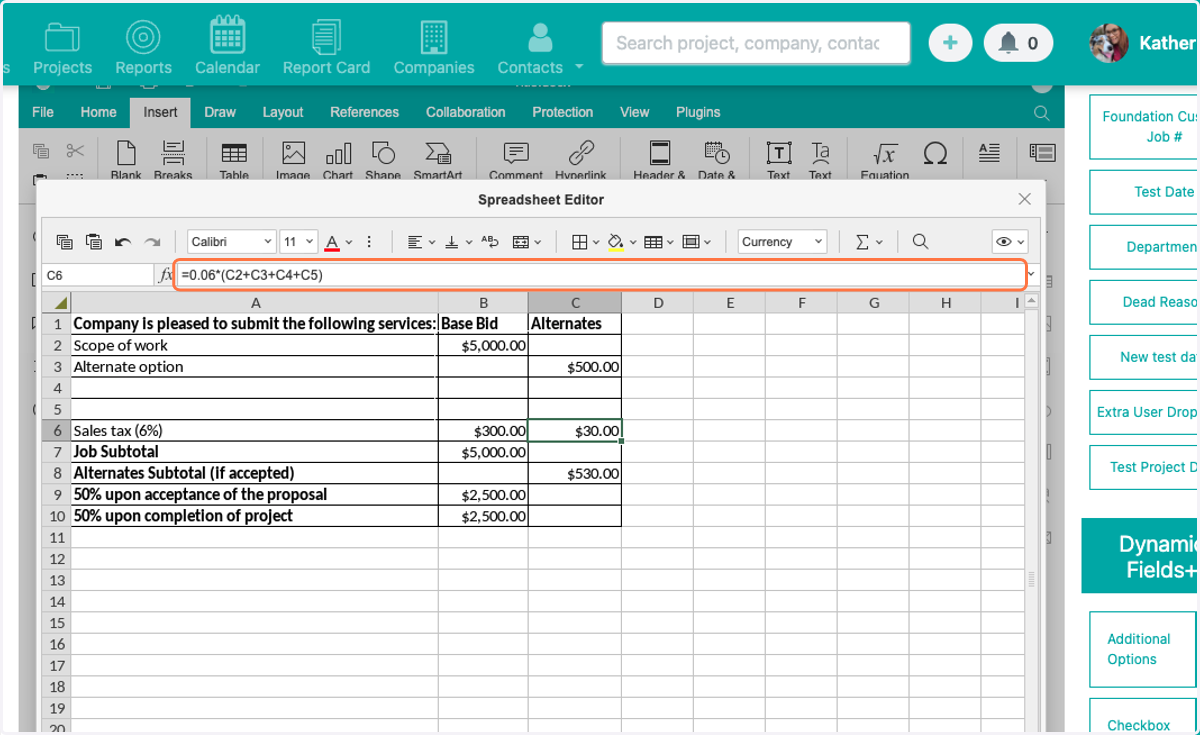The width and height of the screenshot is (1200, 735).
Task: Switch to the Layout tab
Action: [283, 112]
